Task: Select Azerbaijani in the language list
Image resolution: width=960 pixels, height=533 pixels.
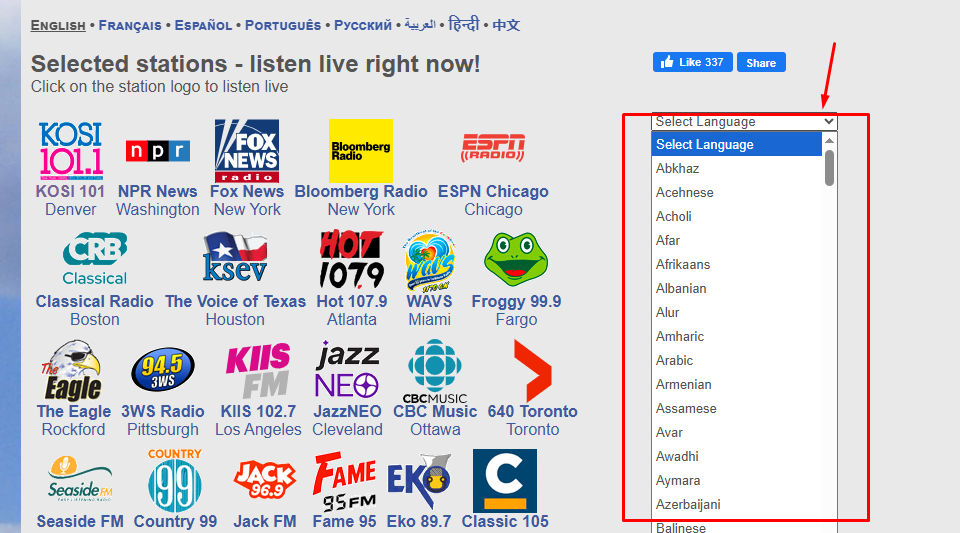Action: point(737,504)
